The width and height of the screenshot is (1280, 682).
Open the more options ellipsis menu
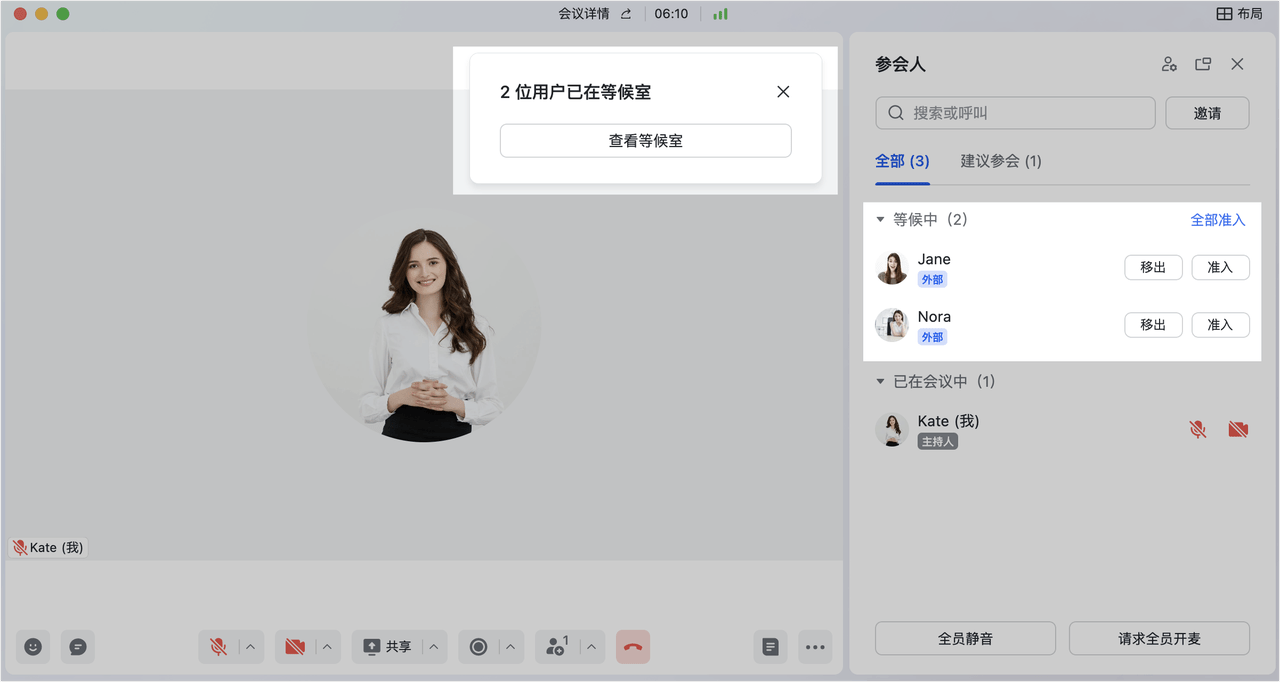(x=815, y=647)
